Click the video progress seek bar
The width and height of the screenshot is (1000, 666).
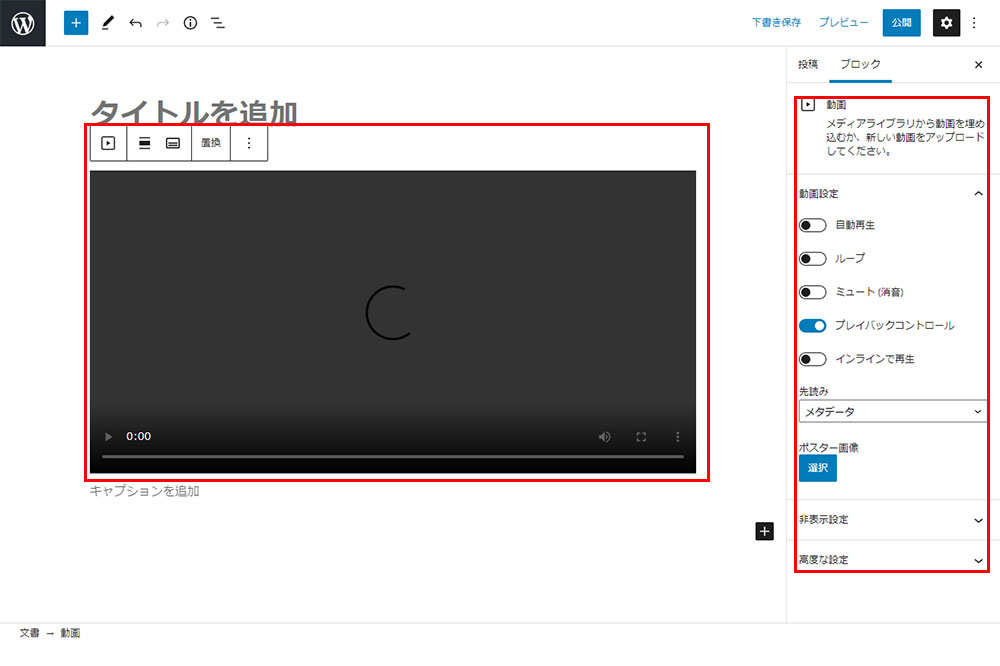[x=392, y=457]
